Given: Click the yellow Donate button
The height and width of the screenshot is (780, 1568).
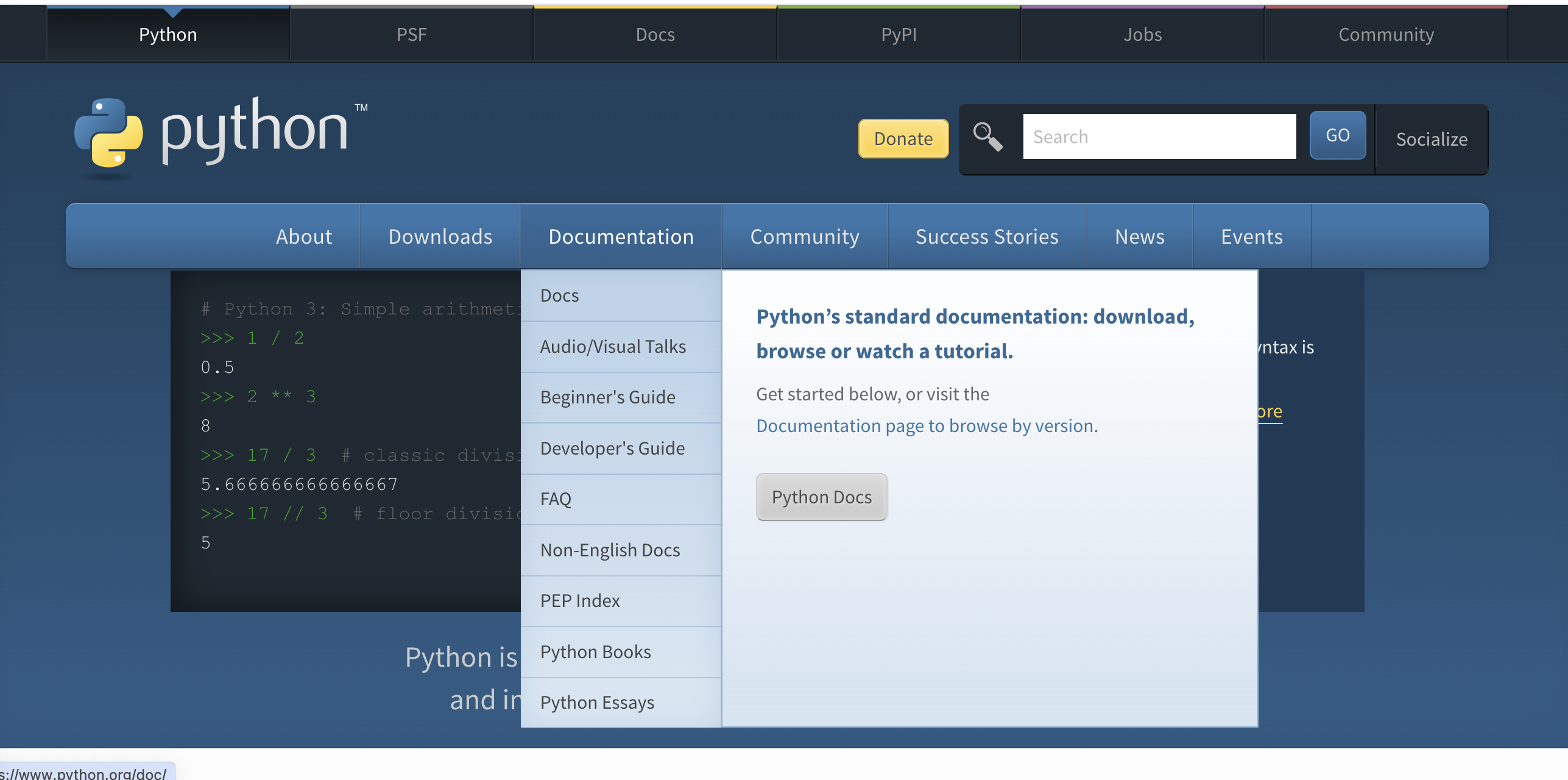Looking at the screenshot, I should click(903, 138).
